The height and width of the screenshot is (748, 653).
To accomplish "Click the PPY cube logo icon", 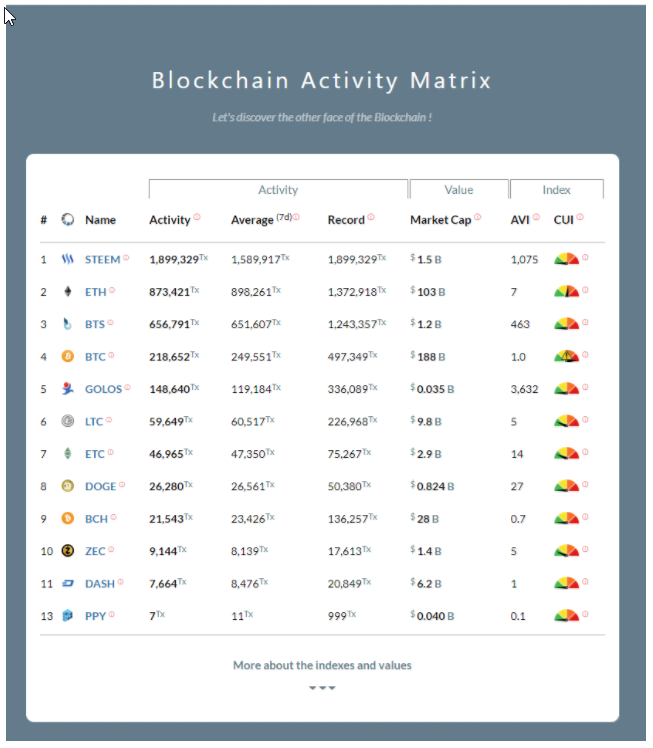I will pos(68,616).
